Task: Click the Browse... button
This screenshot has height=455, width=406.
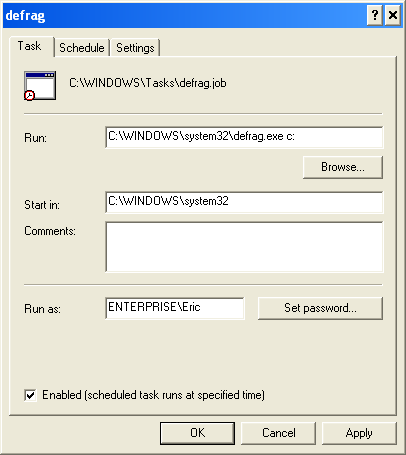Action: [x=343, y=167]
